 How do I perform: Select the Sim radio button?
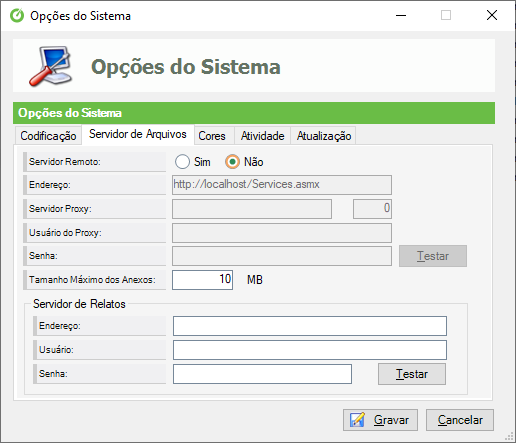point(182,162)
